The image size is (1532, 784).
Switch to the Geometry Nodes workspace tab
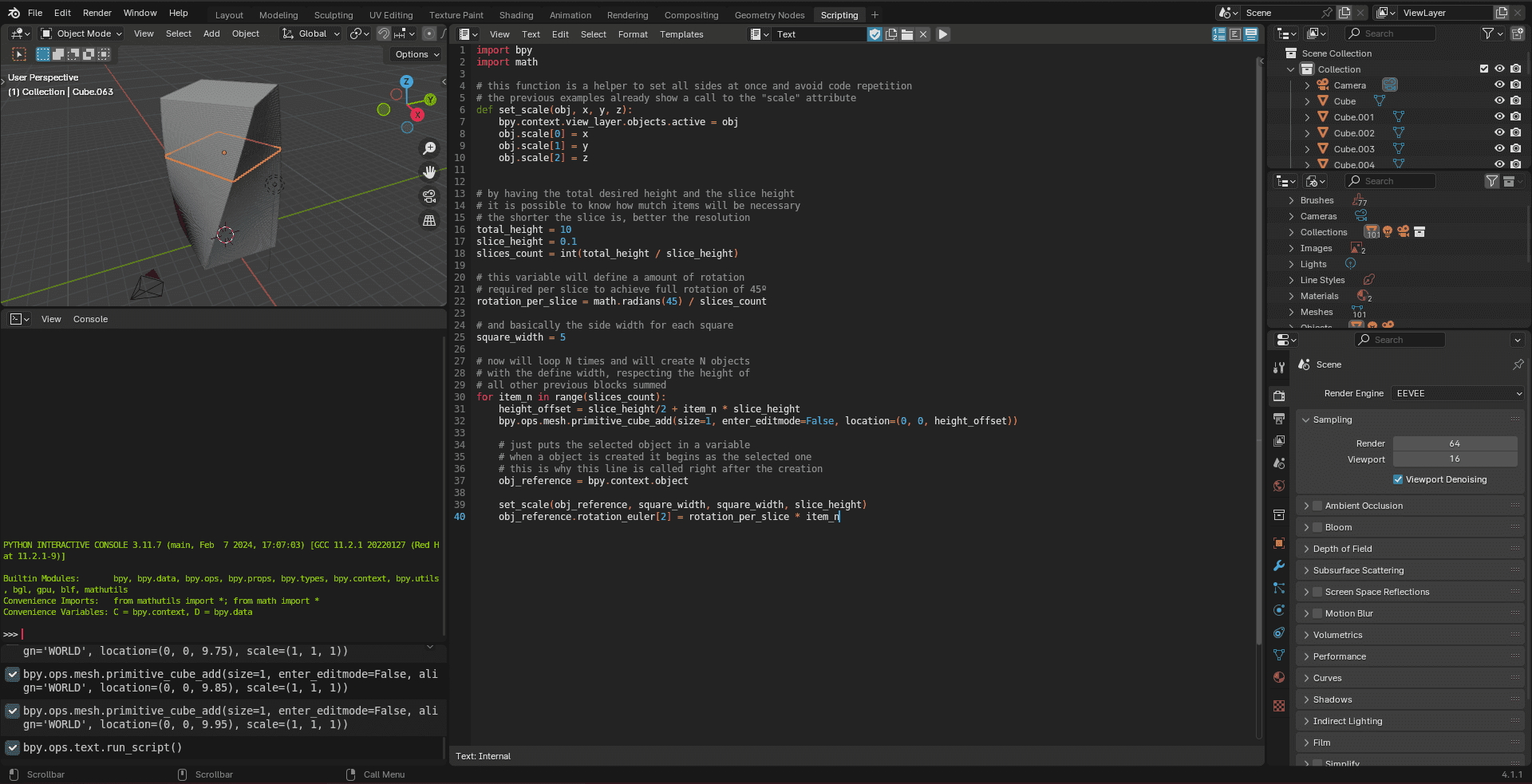(769, 15)
